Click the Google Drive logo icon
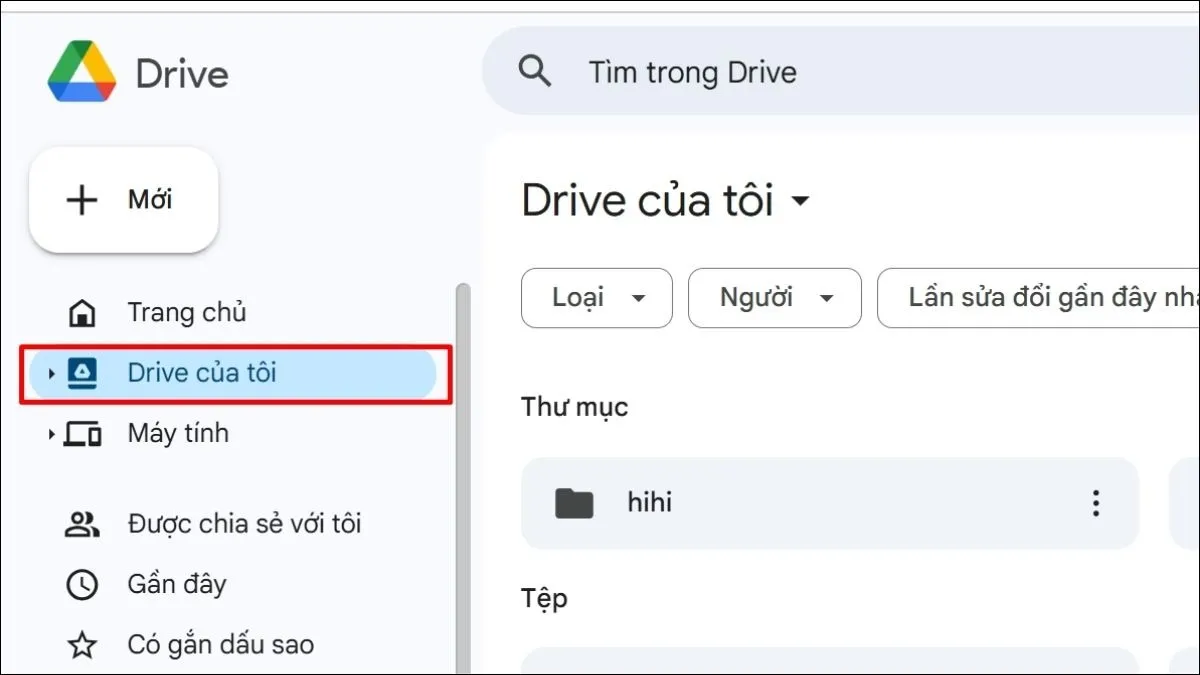The width and height of the screenshot is (1200, 675). click(x=82, y=72)
